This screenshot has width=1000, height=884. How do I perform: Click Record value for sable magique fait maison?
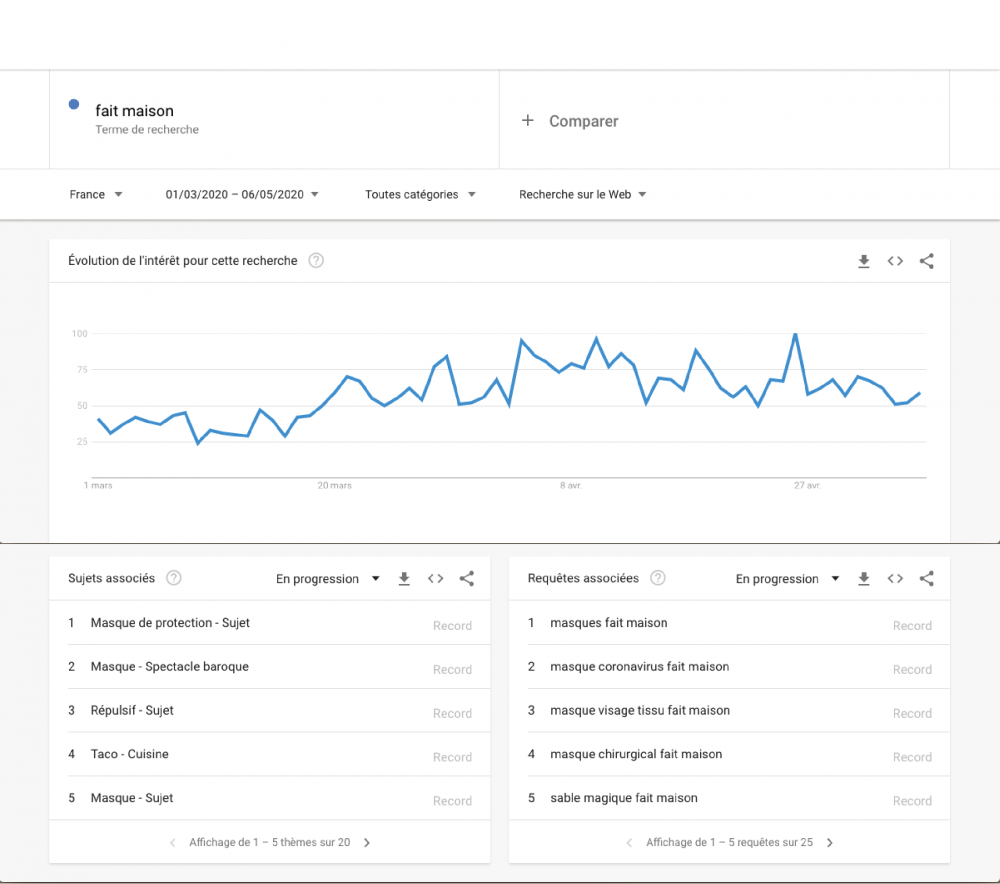(x=912, y=801)
